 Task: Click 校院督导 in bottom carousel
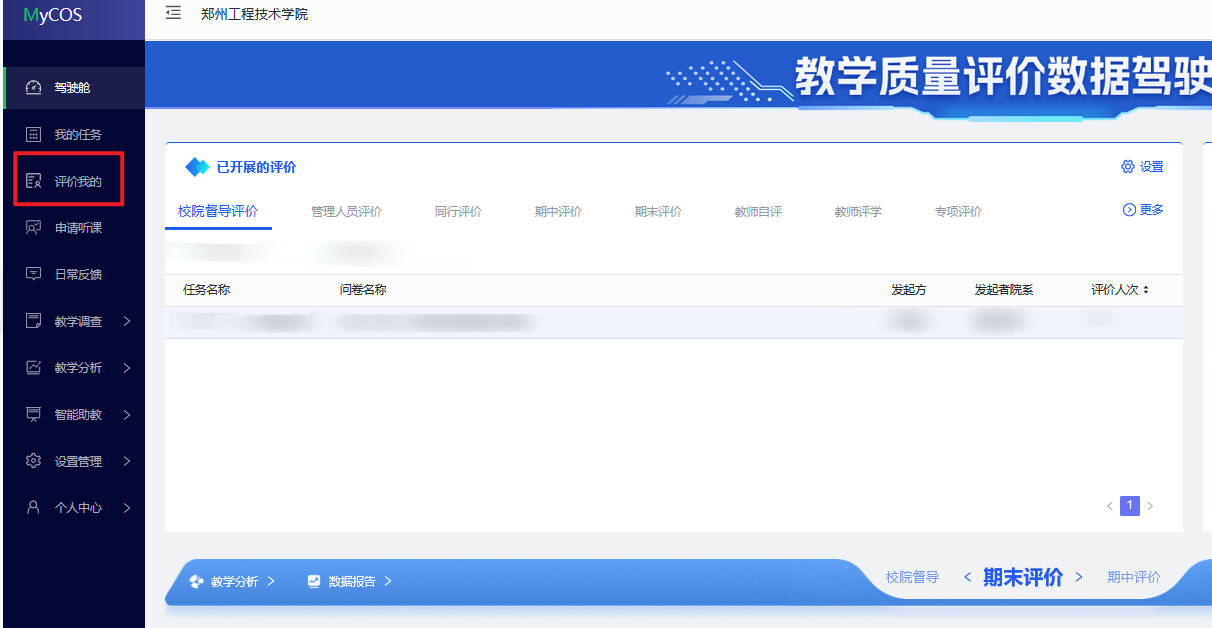tap(912, 577)
